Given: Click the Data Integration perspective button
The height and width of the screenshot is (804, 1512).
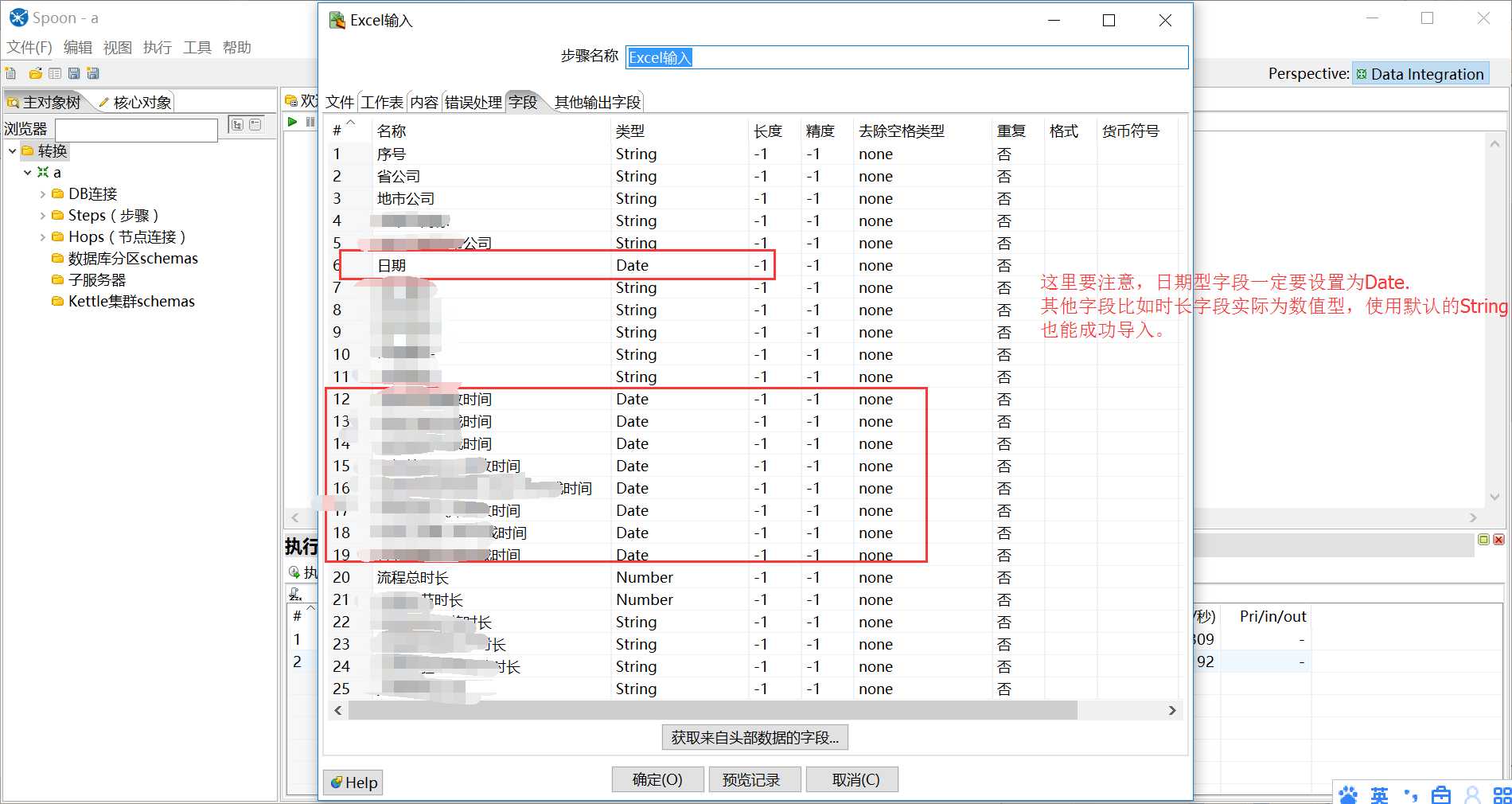Looking at the screenshot, I should coord(1420,74).
